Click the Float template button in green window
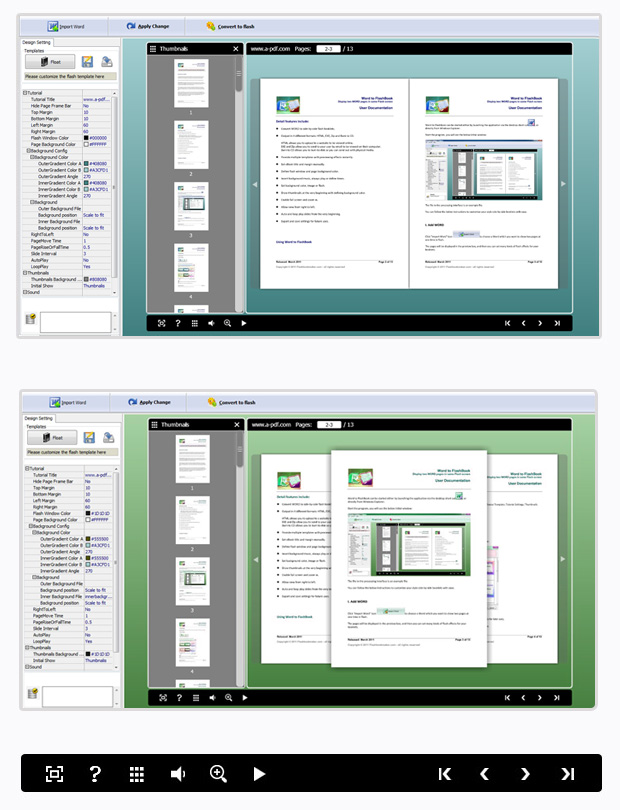The width and height of the screenshot is (620, 810). coord(52,438)
